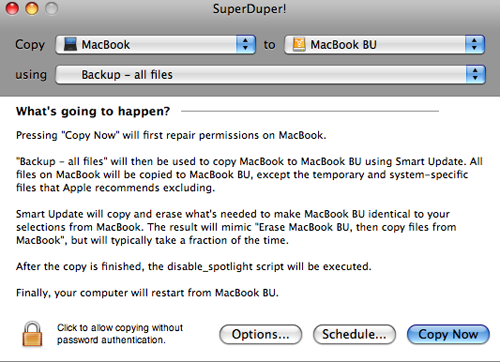Expand the script popup using its blue arrows
Image resolution: width=500 pixels, height=362 pixels.
(475, 75)
